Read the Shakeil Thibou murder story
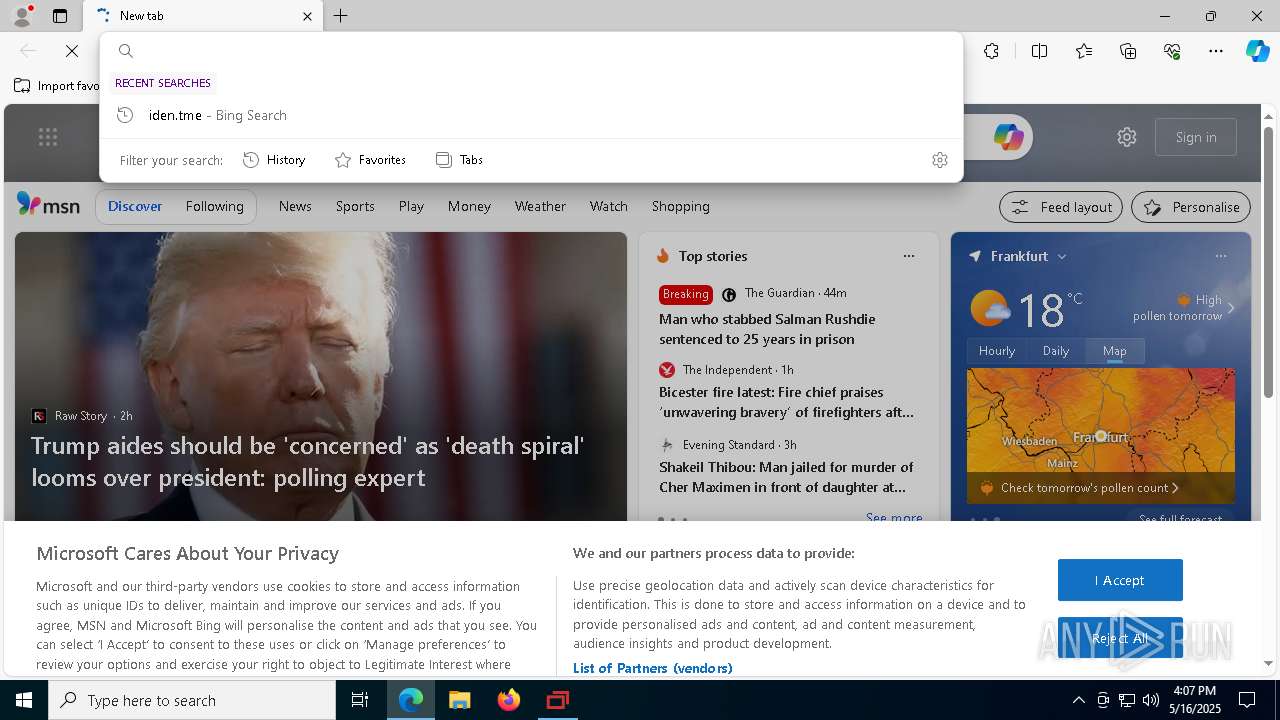 786,477
